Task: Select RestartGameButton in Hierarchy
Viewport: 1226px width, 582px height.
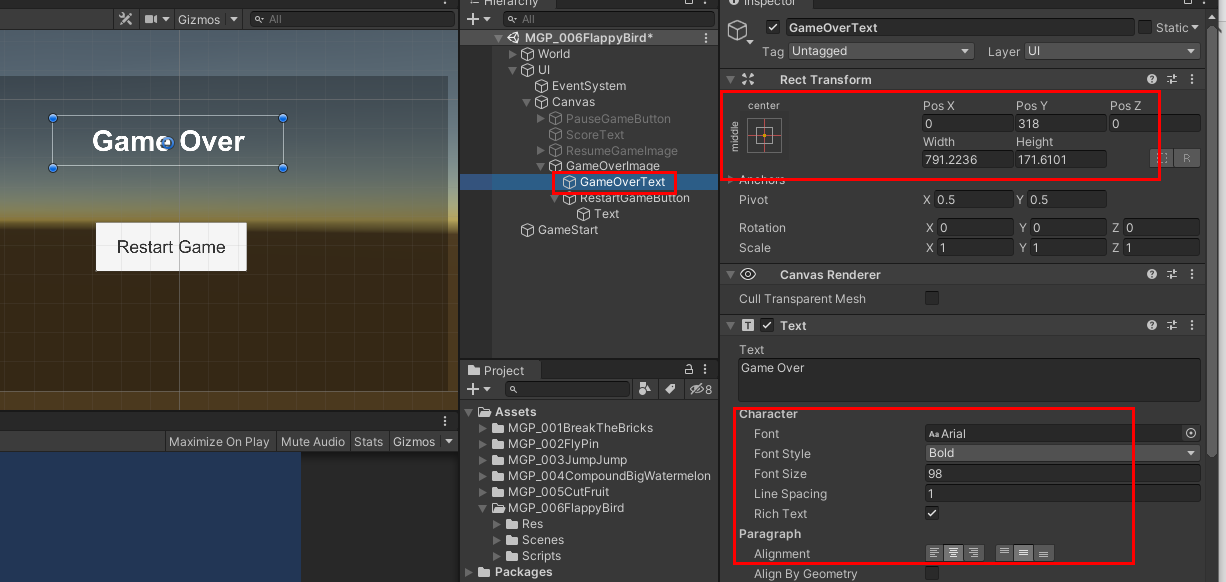Action: coord(634,198)
